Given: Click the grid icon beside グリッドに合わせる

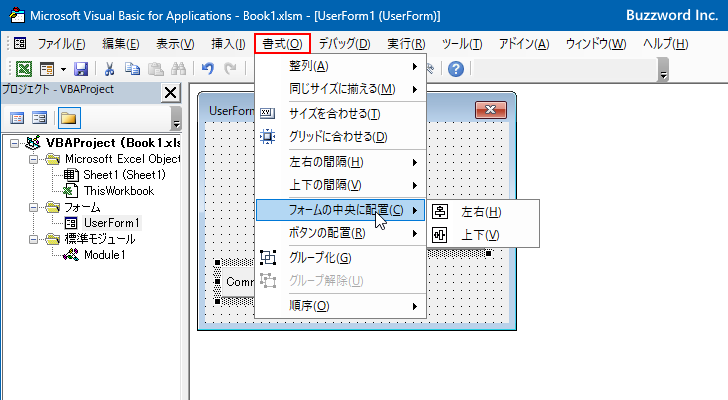Looking at the screenshot, I should (267, 136).
